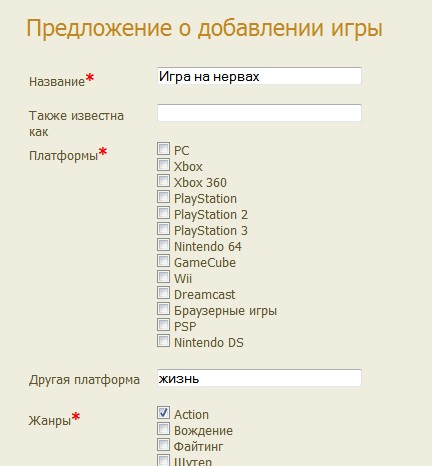This screenshot has height=466, width=432.
Task: Tick the Xbox platform checkbox
Action: click(x=163, y=165)
